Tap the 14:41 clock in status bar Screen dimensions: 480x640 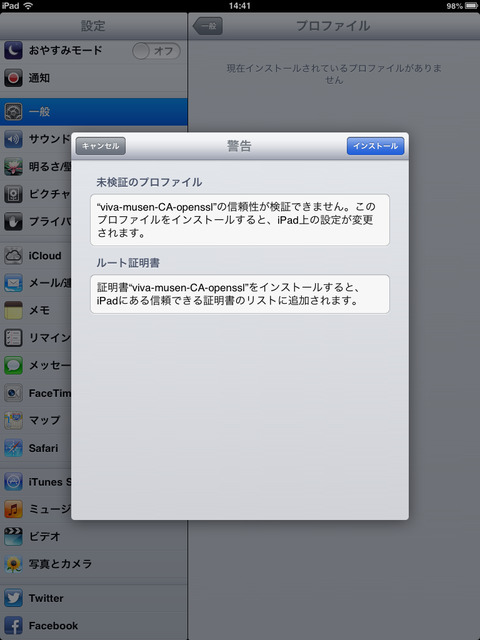(240, 6)
